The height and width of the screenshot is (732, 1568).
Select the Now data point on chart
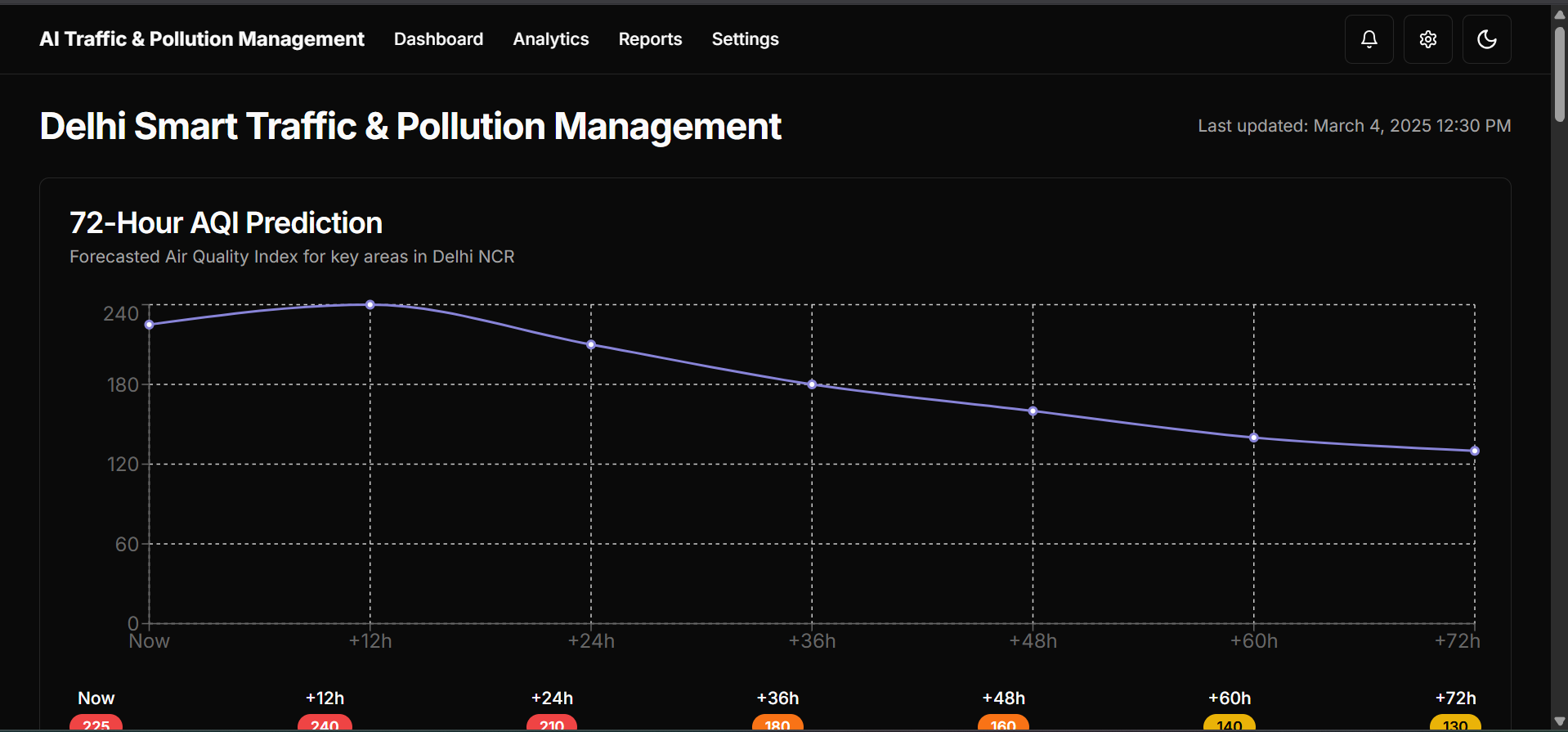tap(150, 325)
